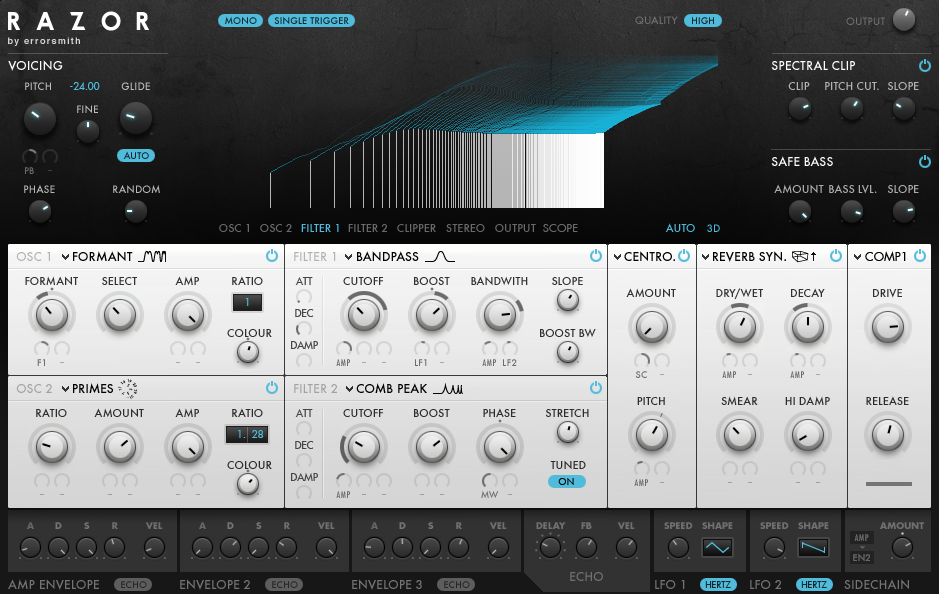Image resolution: width=939 pixels, height=594 pixels.
Task: Click the Output volume knob
Action: (904, 20)
